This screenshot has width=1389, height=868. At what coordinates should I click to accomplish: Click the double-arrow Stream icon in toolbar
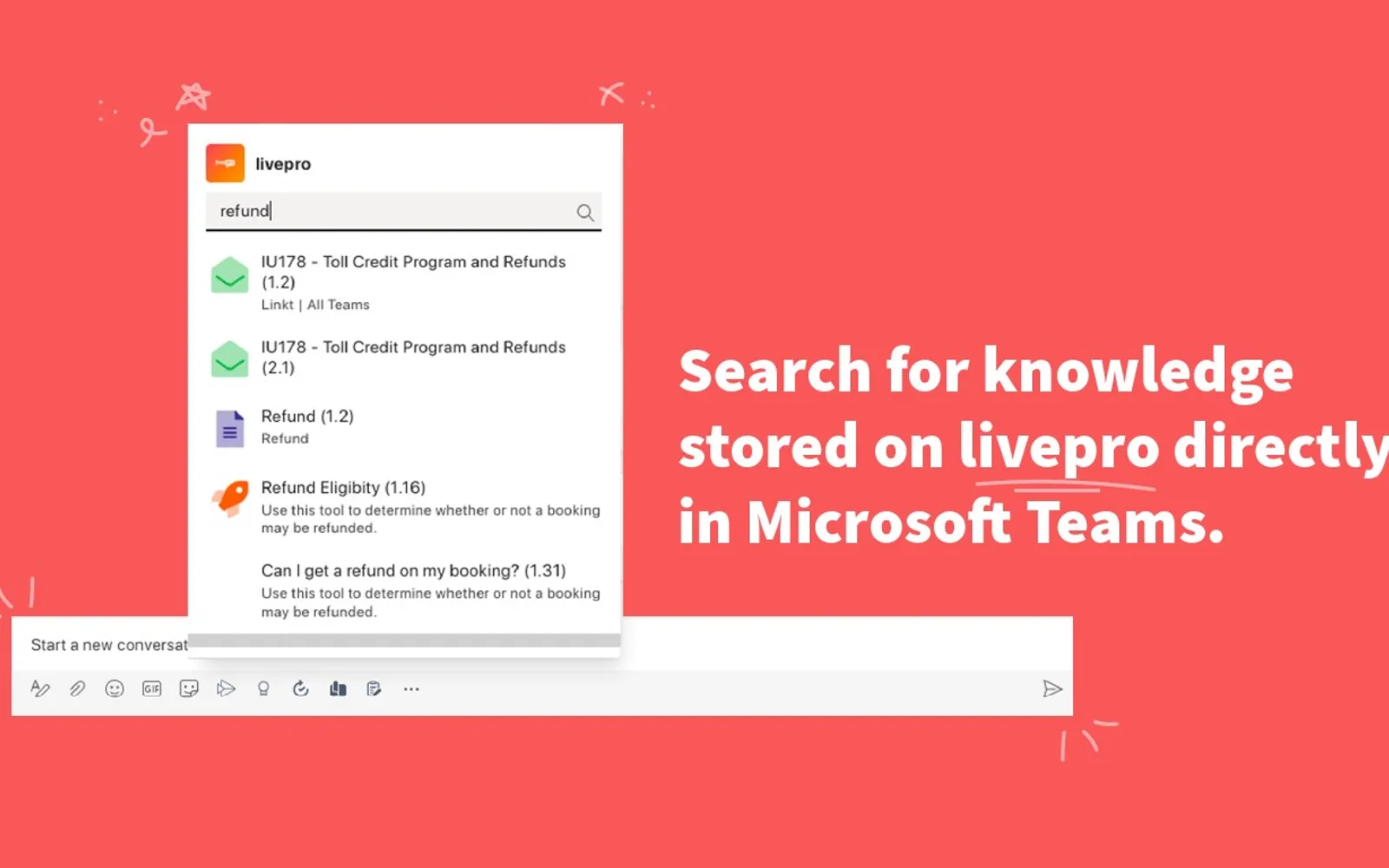pos(226,688)
